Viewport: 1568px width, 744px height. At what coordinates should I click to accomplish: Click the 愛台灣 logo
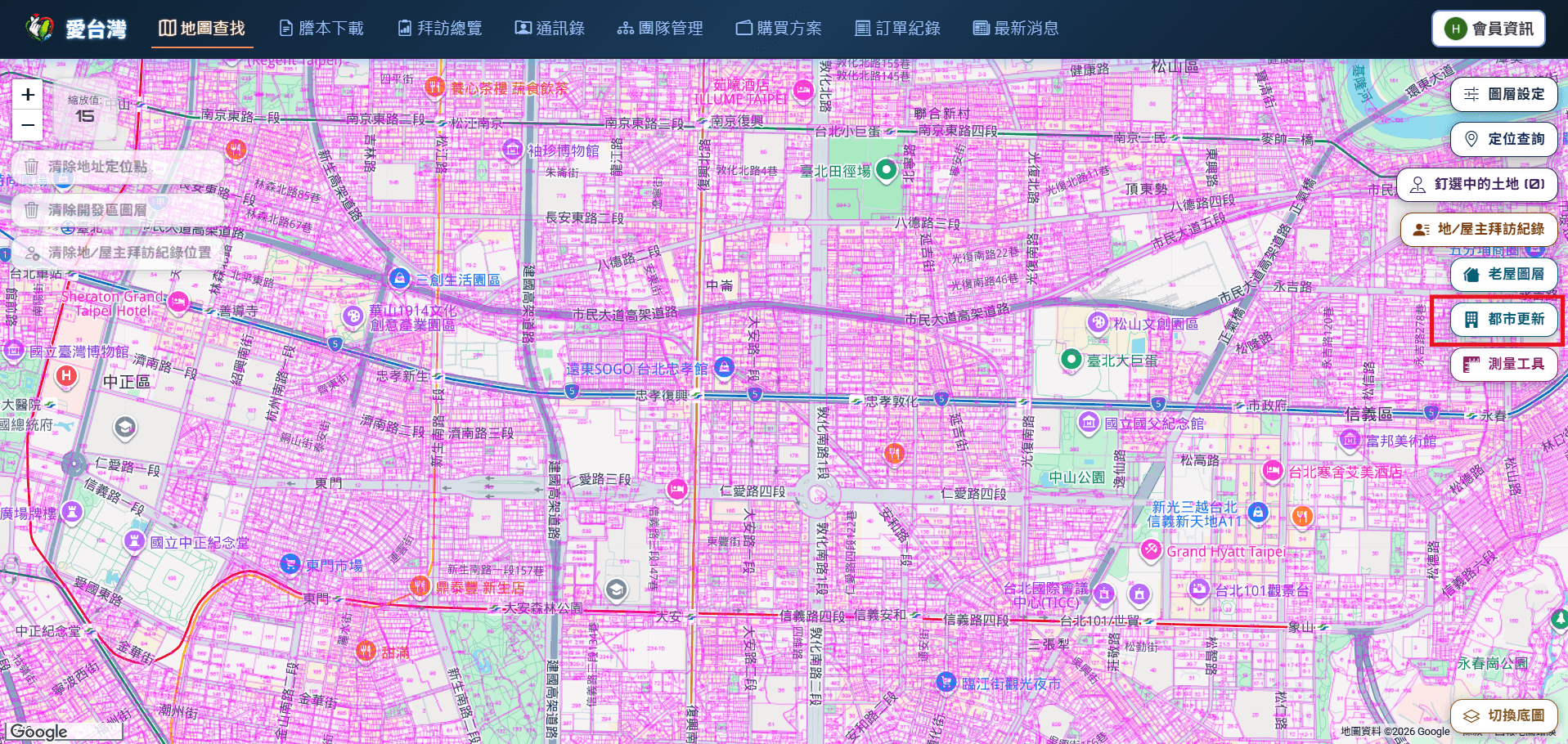(76, 29)
